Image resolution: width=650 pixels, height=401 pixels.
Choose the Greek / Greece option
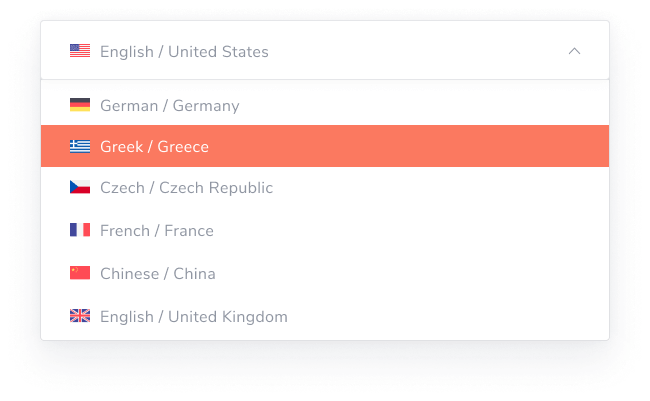[154, 147]
